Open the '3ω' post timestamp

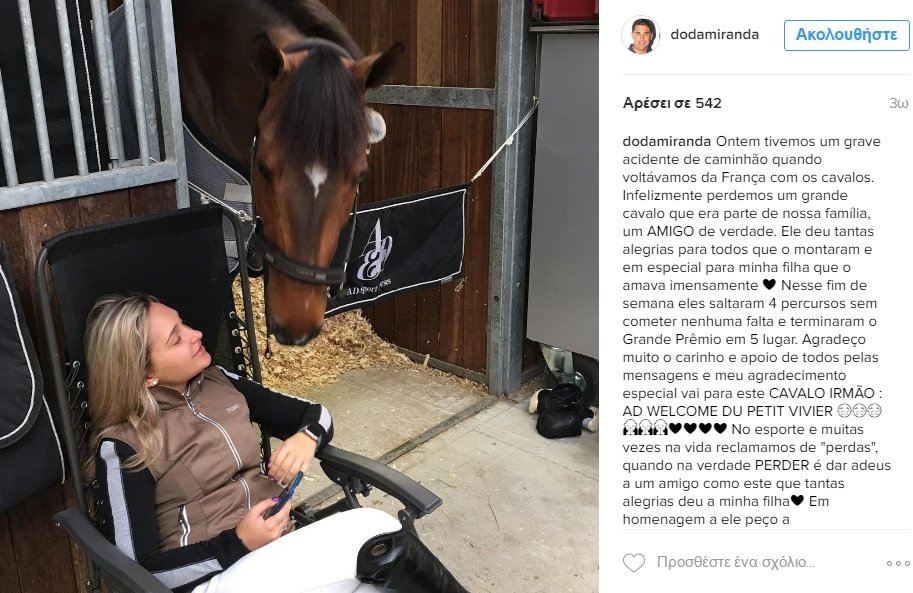(x=898, y=103)
